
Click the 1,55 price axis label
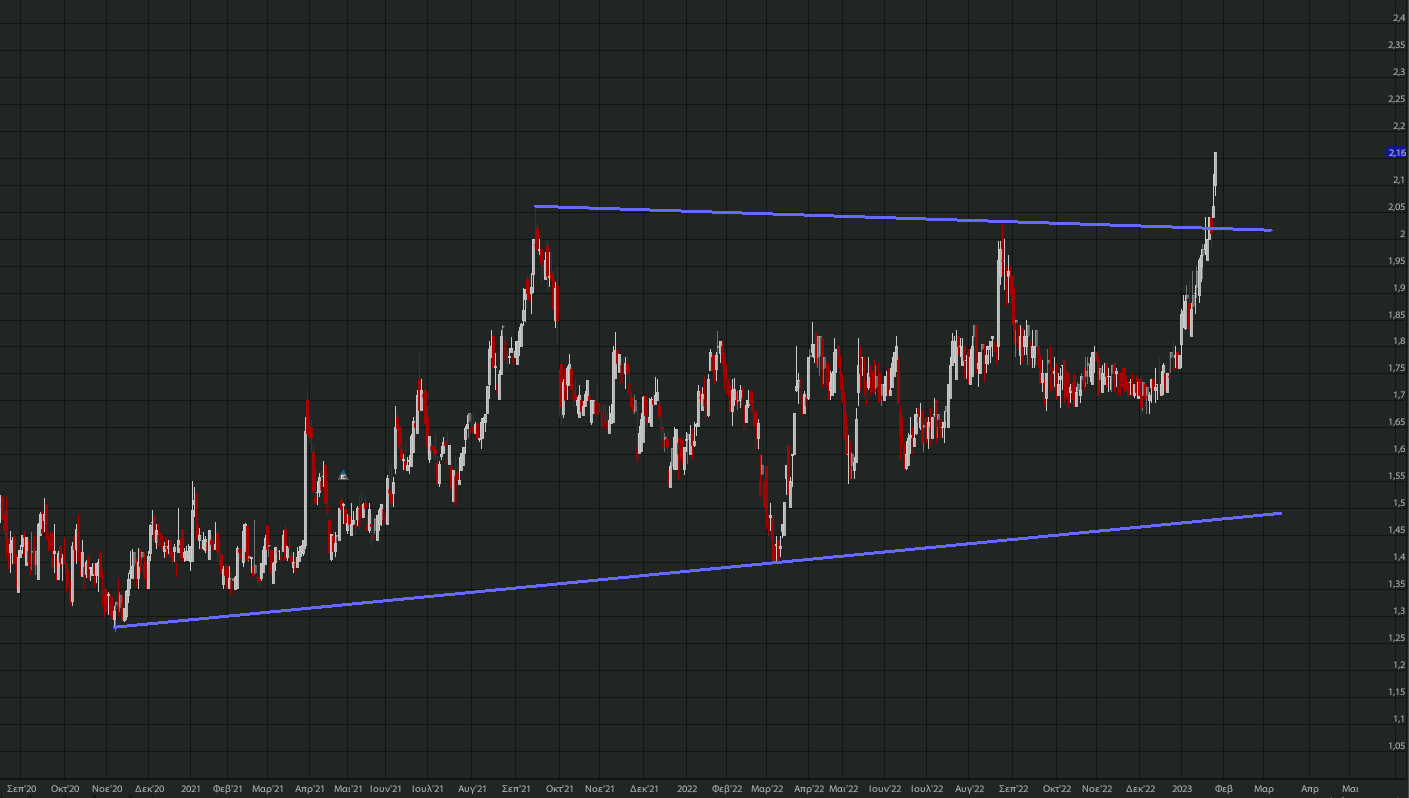(1397, 476)
